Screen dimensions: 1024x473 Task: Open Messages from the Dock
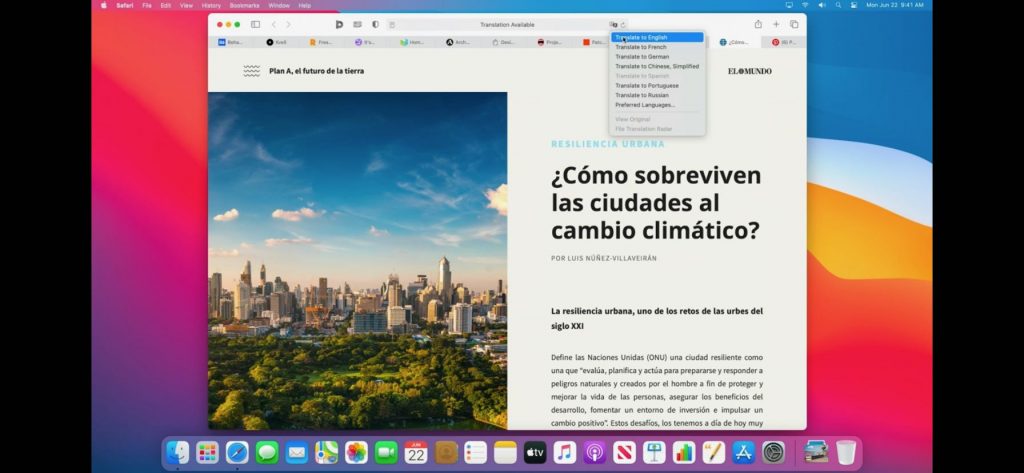(267, 452)
